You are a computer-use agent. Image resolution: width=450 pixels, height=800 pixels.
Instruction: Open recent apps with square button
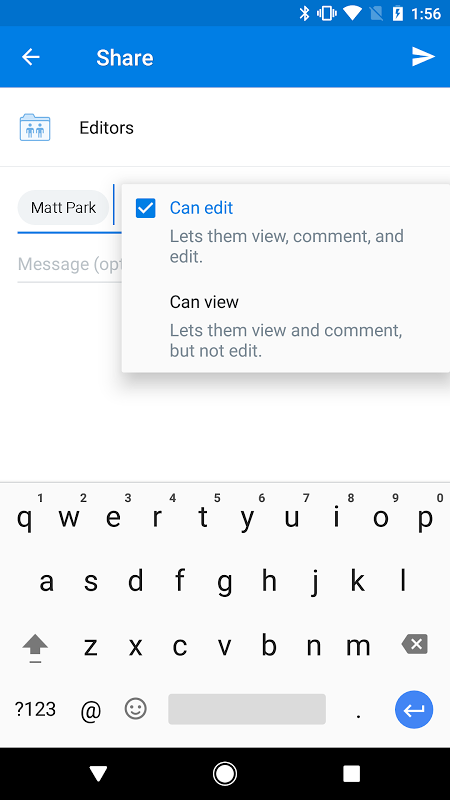[352, 774]
